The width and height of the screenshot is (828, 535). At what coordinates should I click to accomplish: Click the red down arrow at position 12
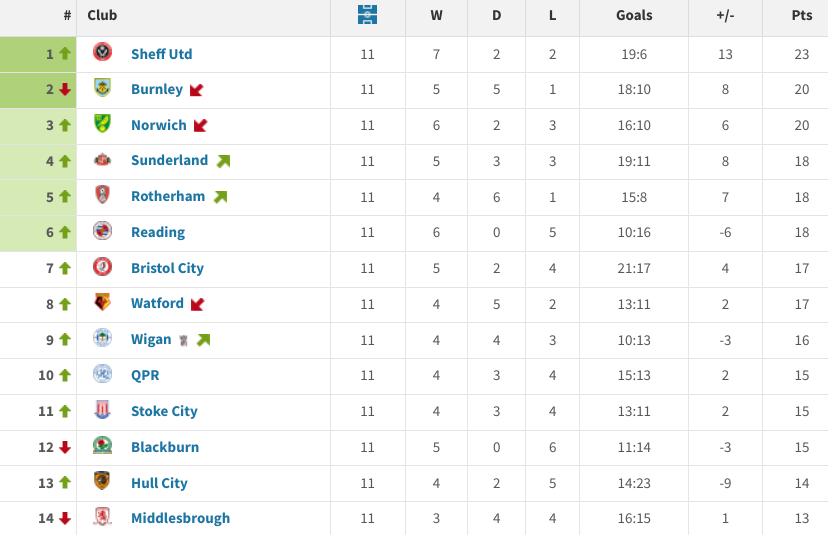[x=65, y=447]
